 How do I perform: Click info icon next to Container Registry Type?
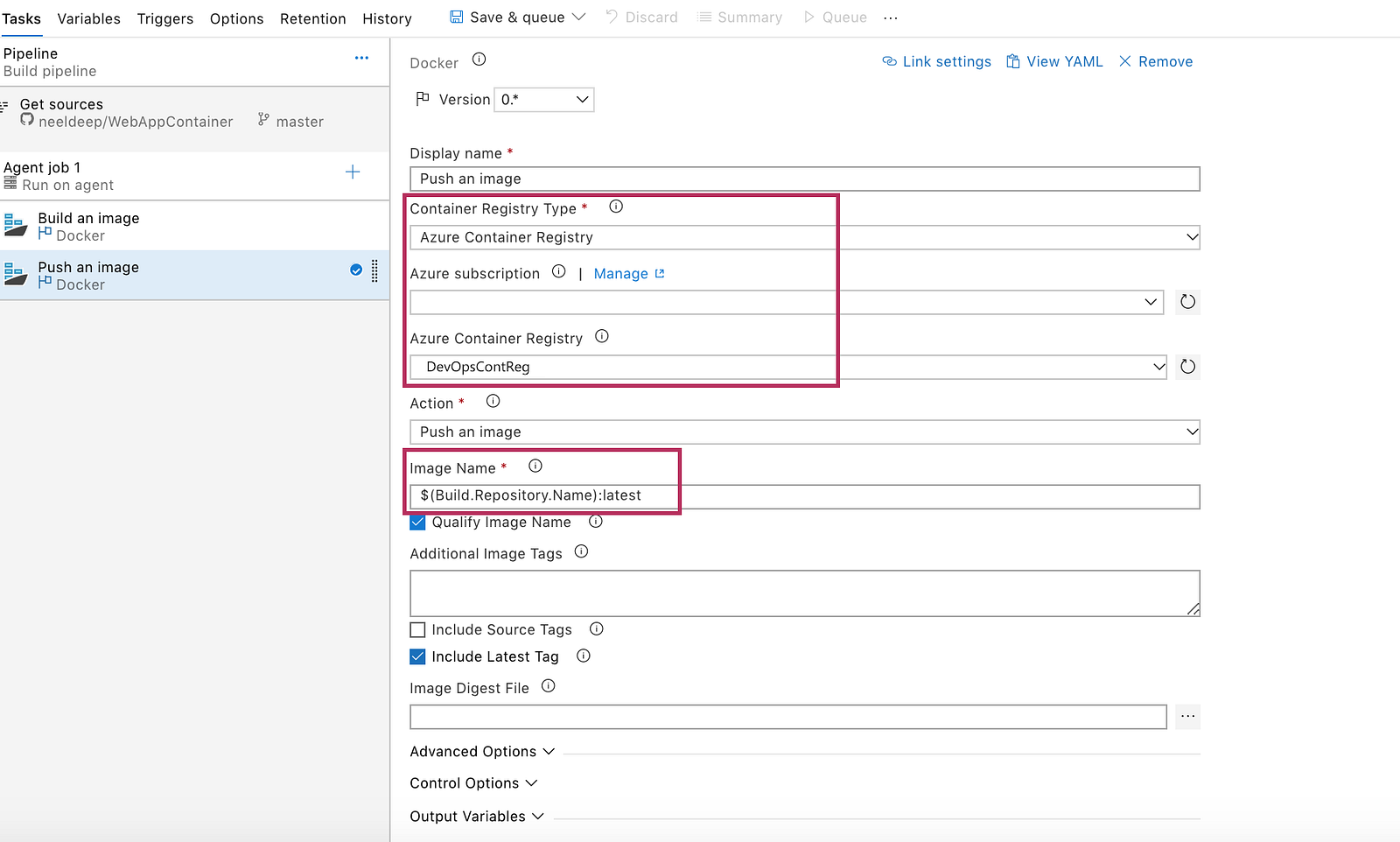coord(616,207)
